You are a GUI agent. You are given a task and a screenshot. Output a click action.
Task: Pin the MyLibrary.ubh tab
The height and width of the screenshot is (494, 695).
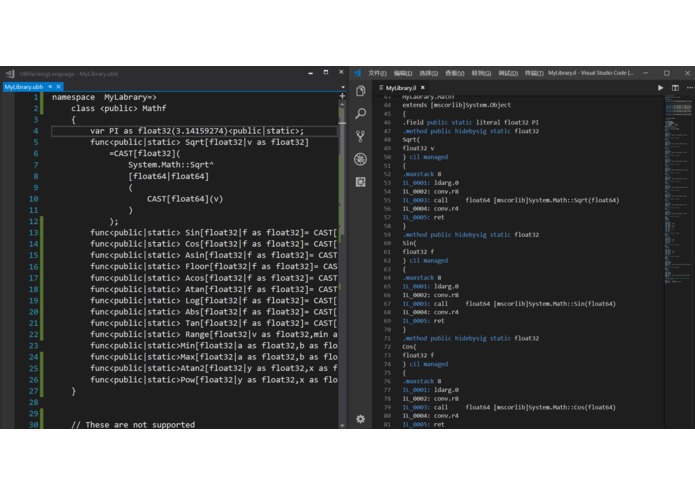coord(50,86)
